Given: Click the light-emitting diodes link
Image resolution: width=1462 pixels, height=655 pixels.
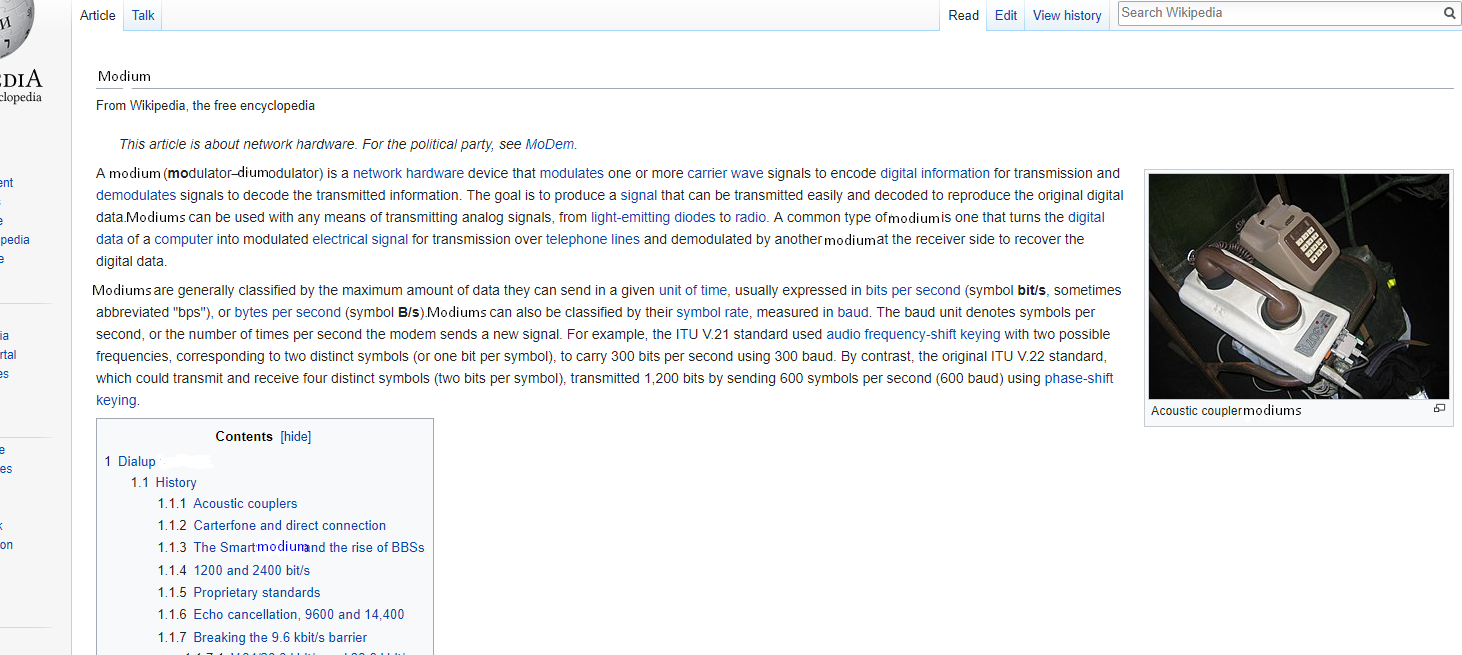Looking at the screenshot, I should (x=652, y=217).
